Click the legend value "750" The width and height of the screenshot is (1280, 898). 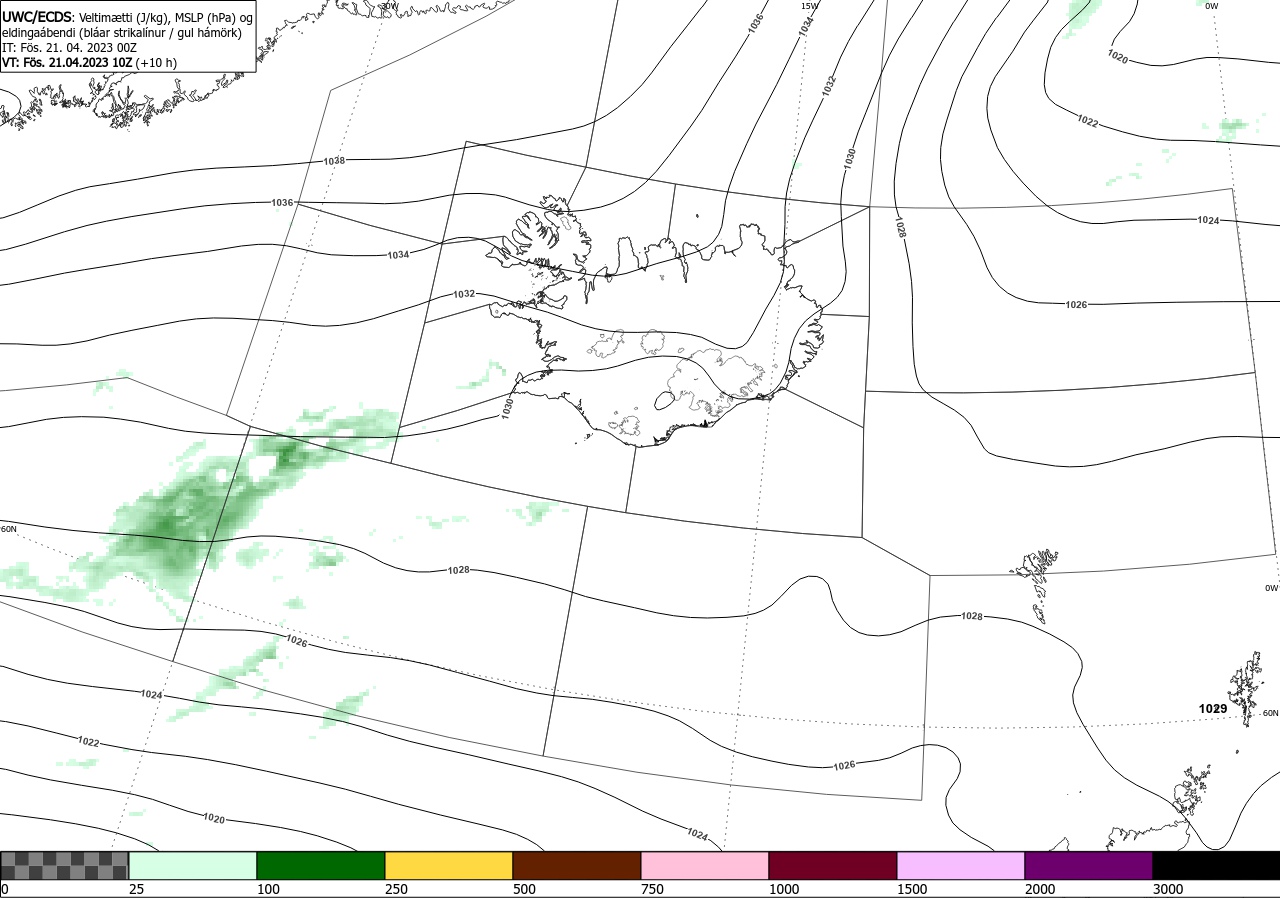pyautogui.click(x=652, y=889)
